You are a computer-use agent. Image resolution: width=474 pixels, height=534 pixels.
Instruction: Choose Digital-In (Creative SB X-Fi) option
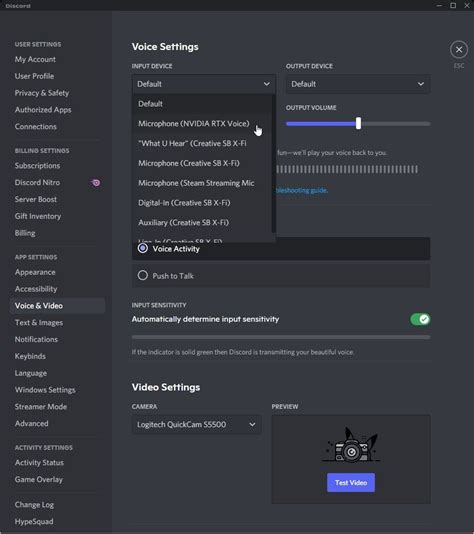pos(202,203)
